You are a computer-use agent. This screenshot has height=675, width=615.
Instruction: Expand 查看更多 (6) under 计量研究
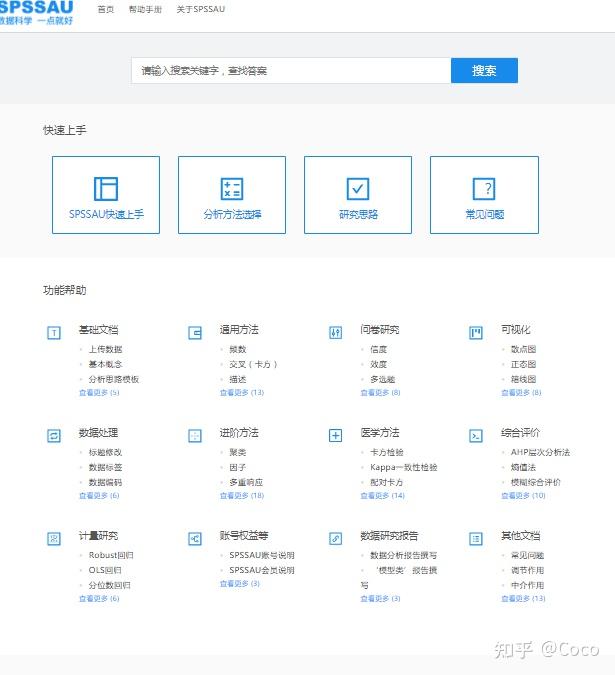(x=99, y=598)
